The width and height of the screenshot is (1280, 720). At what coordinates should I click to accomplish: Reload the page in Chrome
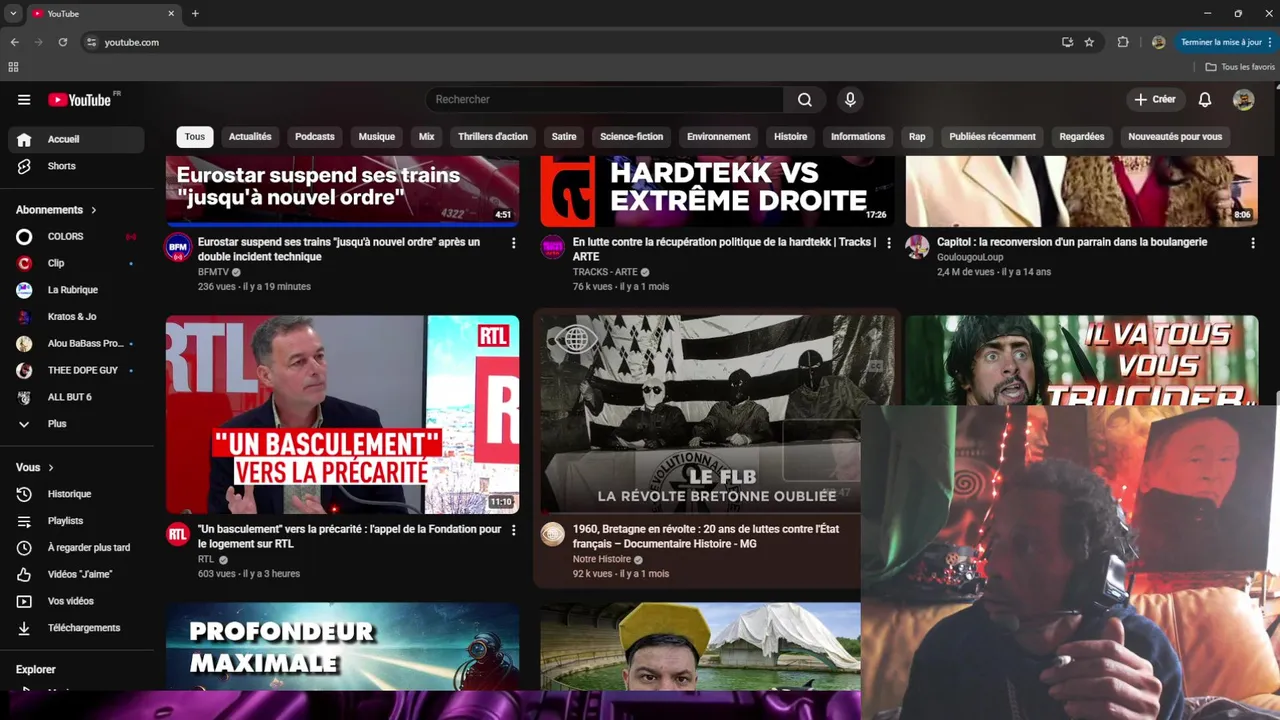point(63,42)
